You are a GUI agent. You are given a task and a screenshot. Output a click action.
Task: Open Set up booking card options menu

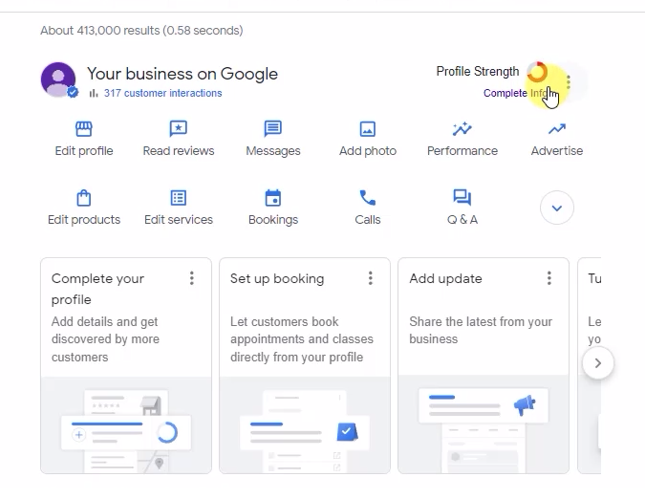pos(370,278)
